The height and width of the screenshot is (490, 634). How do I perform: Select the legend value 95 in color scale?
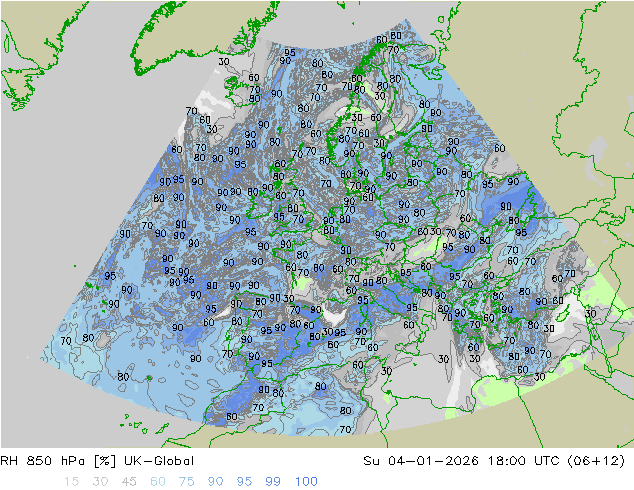pyautogui.click(x=244, y=481)
